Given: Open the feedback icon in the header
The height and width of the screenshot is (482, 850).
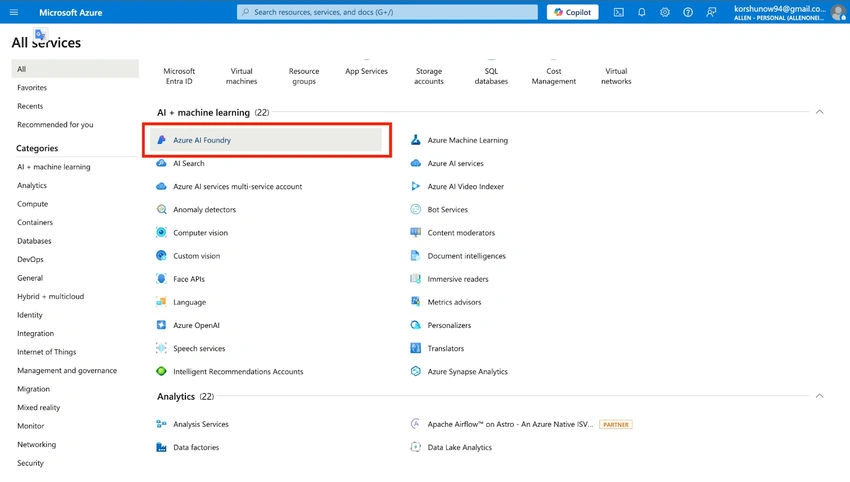Looking at the screenshot, I should [x=711, y=12].
